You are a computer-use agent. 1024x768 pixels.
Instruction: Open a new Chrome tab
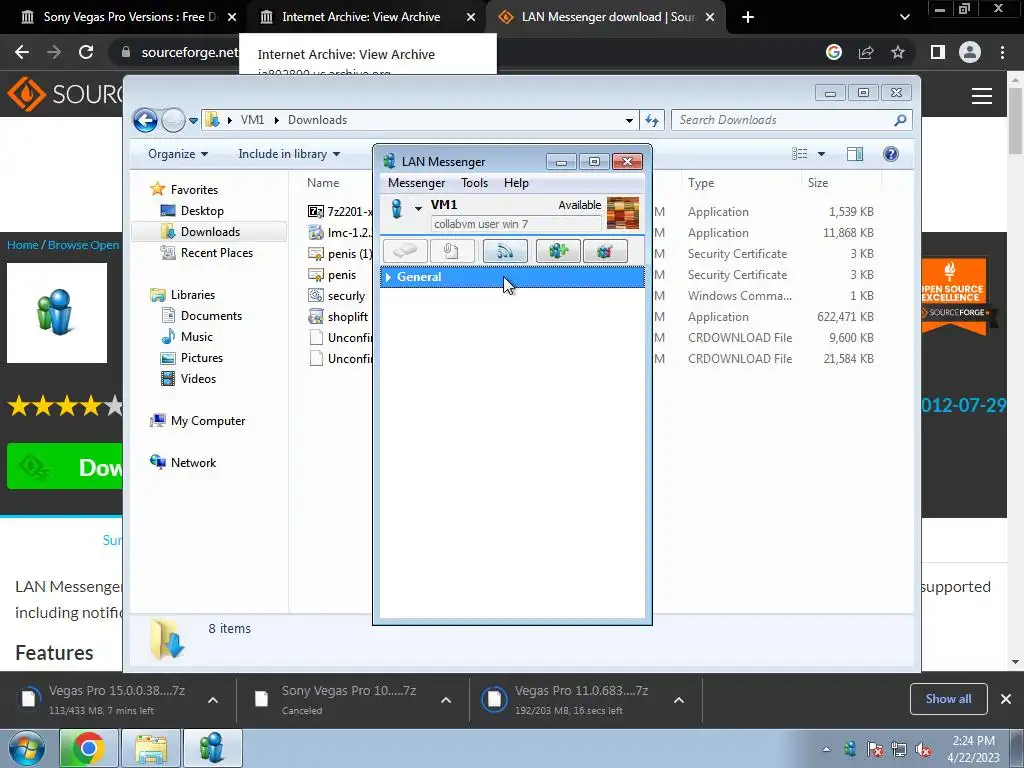click(x=748, y=17)
